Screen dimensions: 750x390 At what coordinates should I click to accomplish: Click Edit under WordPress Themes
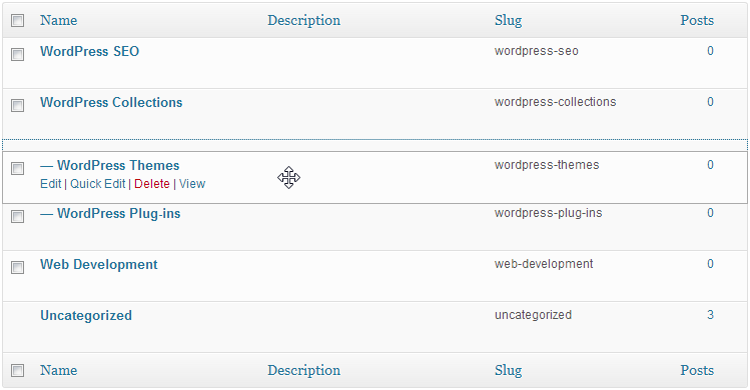[51, 184]
